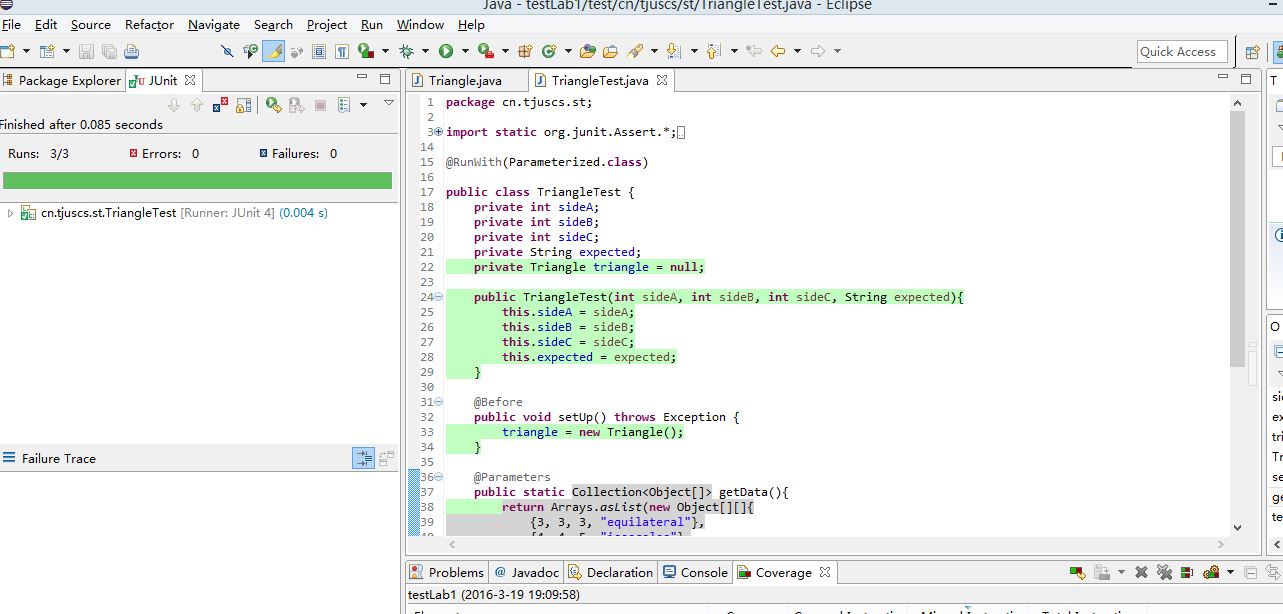The image size is (1283, 614).
Task: Click the New Java Class icon
Action: tap(549, 51)
